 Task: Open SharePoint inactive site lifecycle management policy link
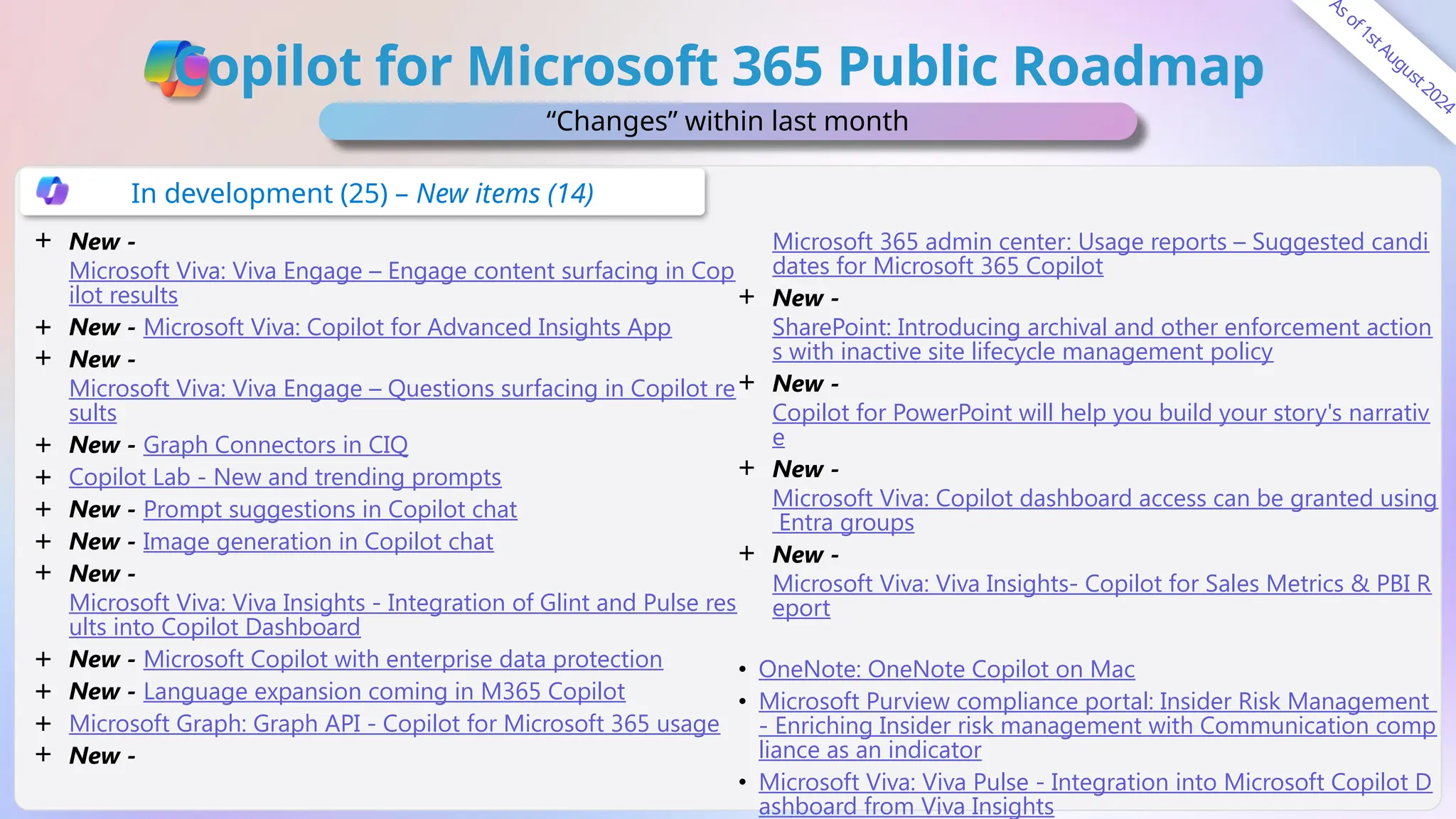coord(1102,338)
